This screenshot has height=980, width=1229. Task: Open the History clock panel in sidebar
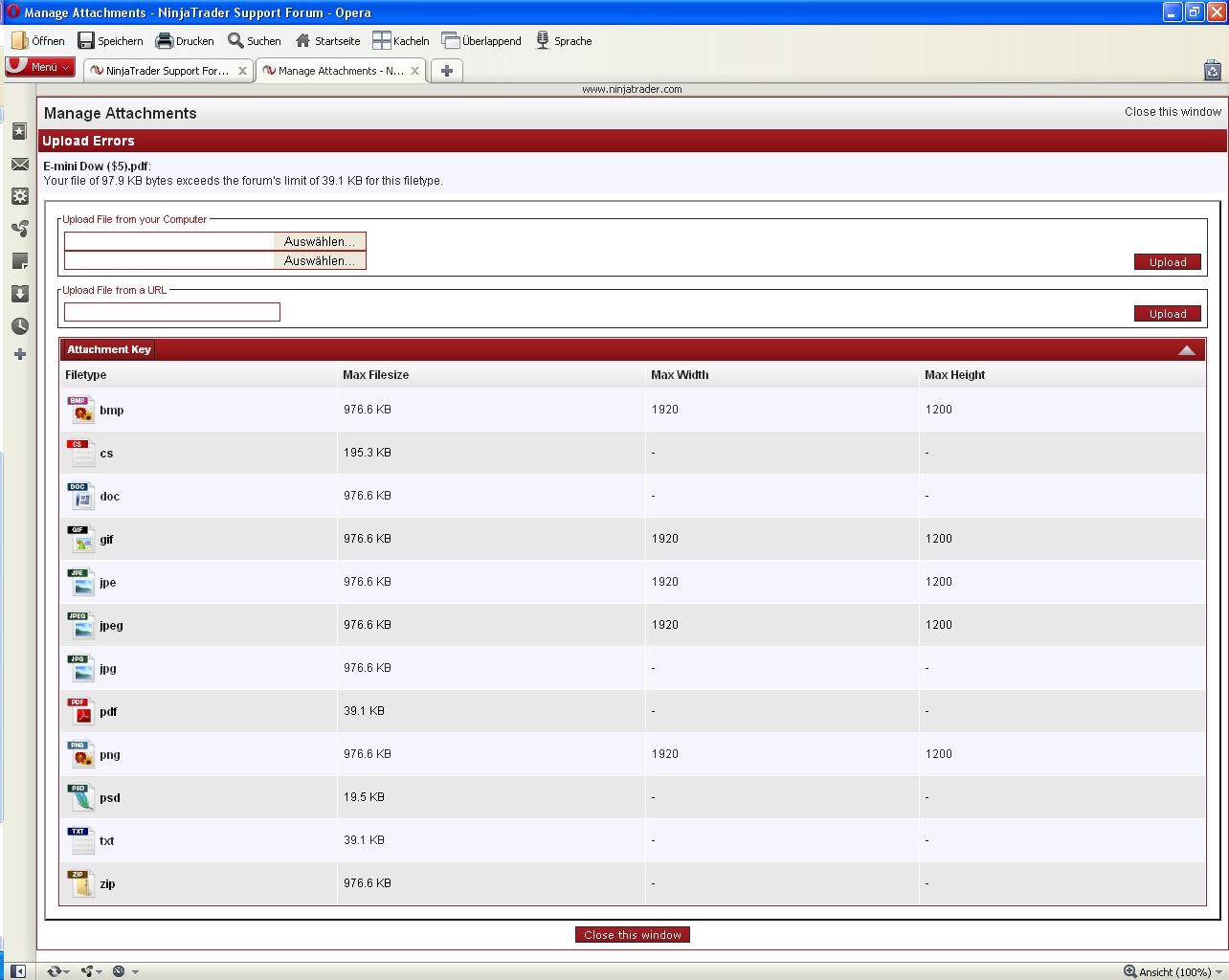(19, 325)
